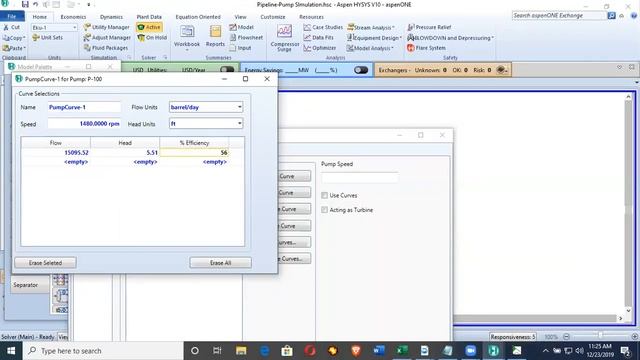Viewport: 640px width, 360px height.
Task: Open the File menu
Action: coord(12,16)
